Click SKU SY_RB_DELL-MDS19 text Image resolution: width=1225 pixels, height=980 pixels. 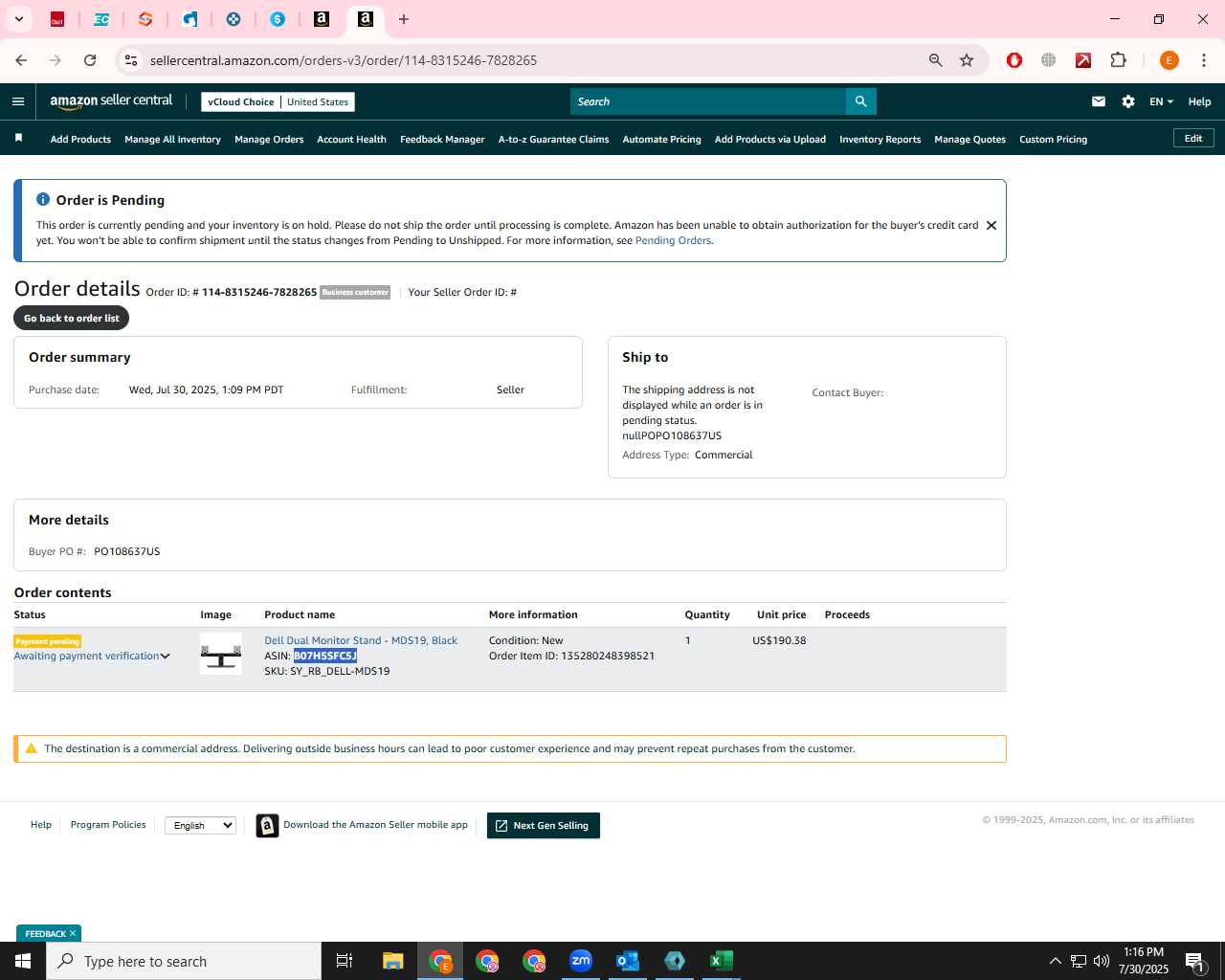point(327,672)
